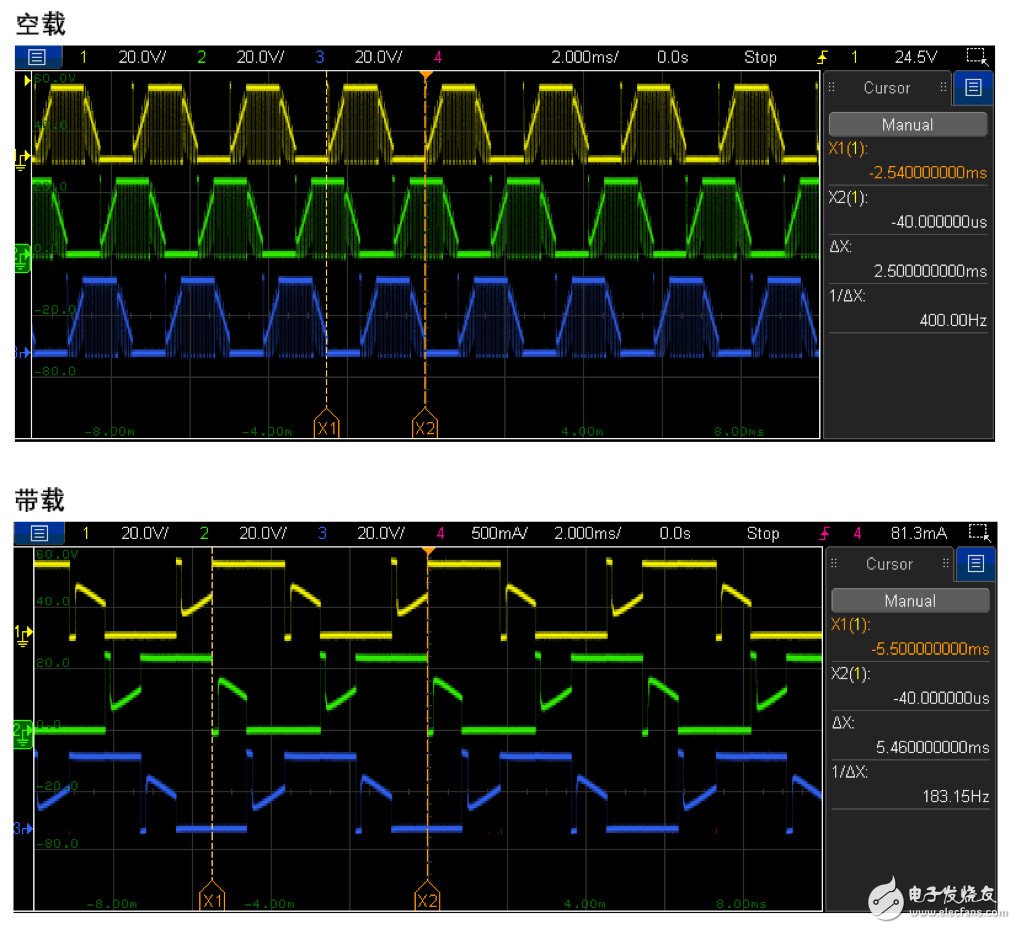Select the X2(1) value in the 带载 Cursor panel
The image size is (1016, 929).
coord(941,698)
